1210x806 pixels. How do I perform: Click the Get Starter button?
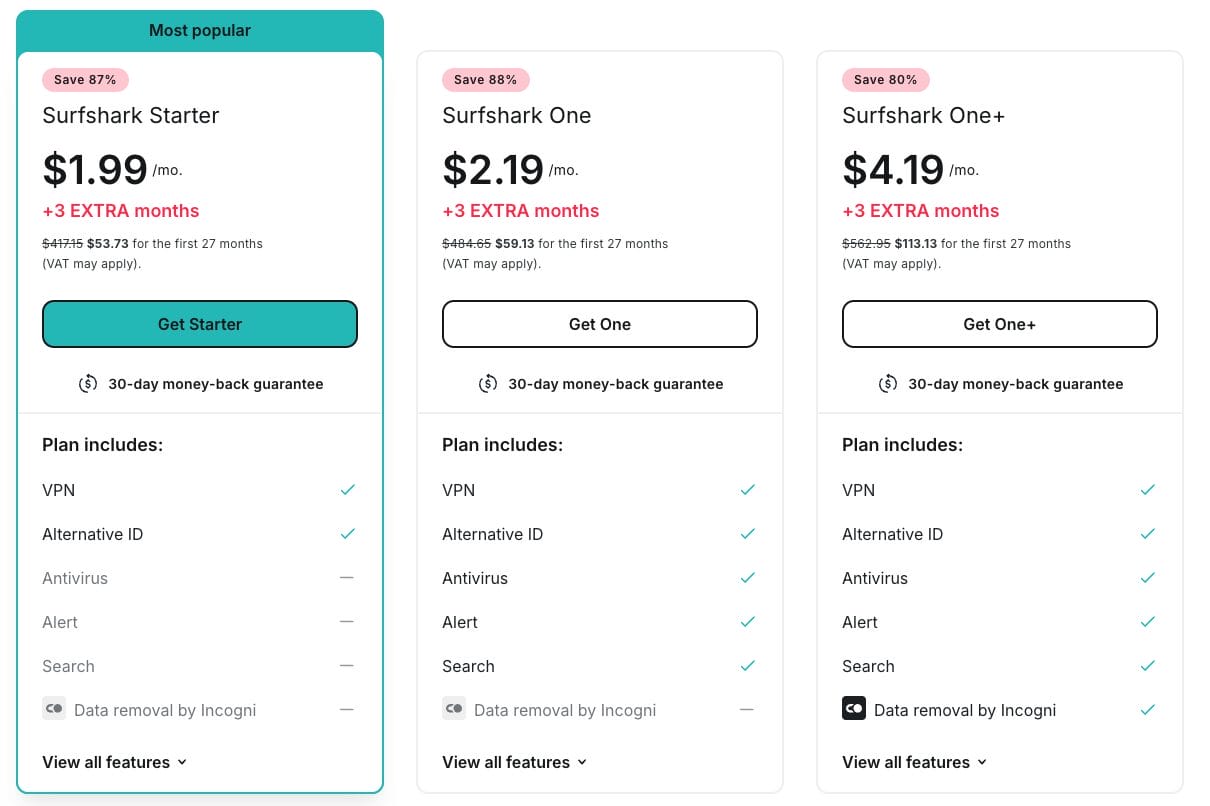pyautogui.click(x=200, y=324)
